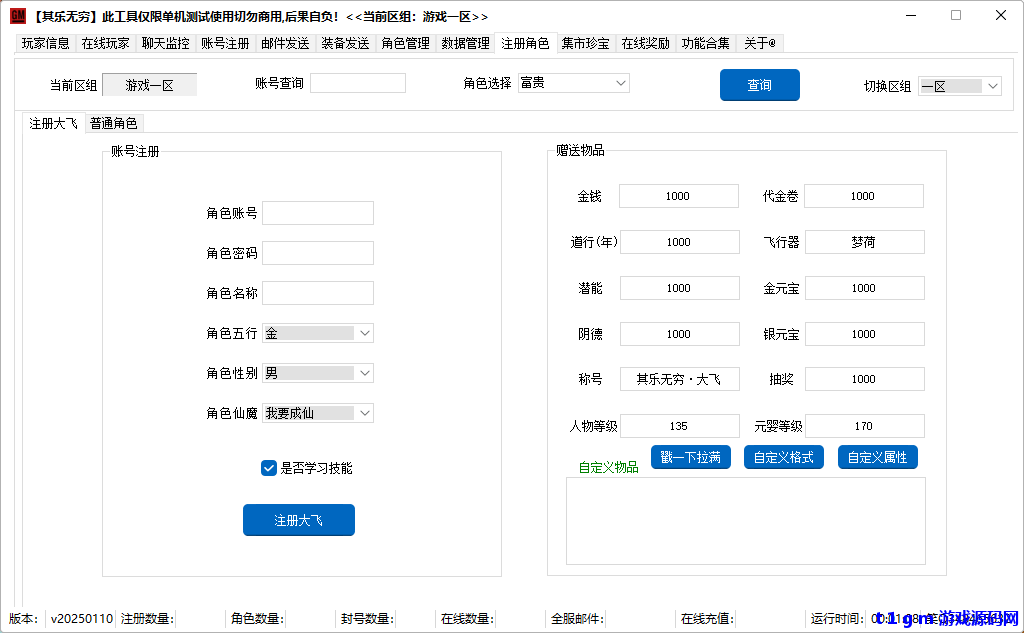
Task: Click the blue 查询 query button
Action: coord(759,85)
